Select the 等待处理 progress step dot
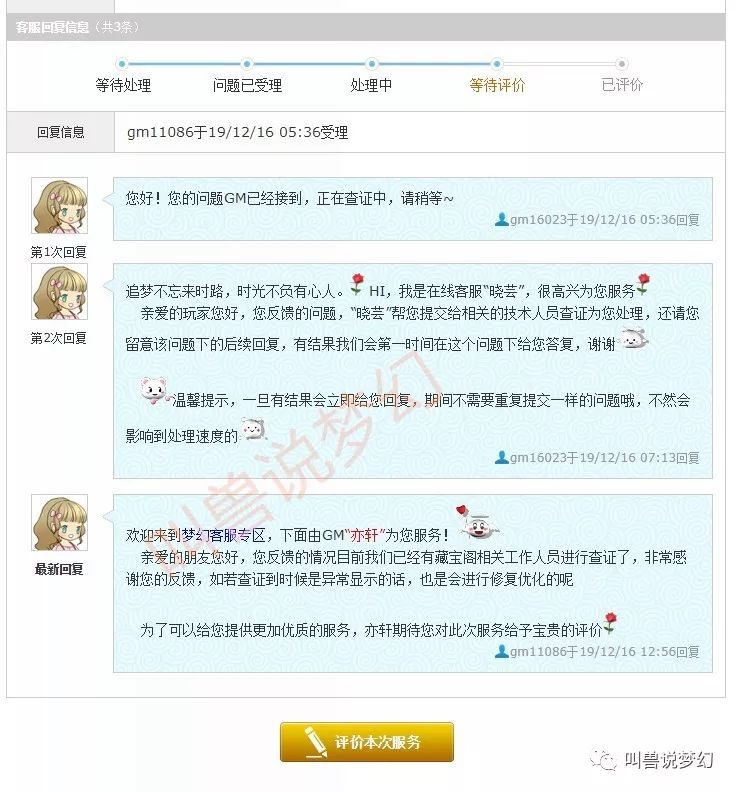This screenshot has width=737, height=792. (x=122, y=64)
